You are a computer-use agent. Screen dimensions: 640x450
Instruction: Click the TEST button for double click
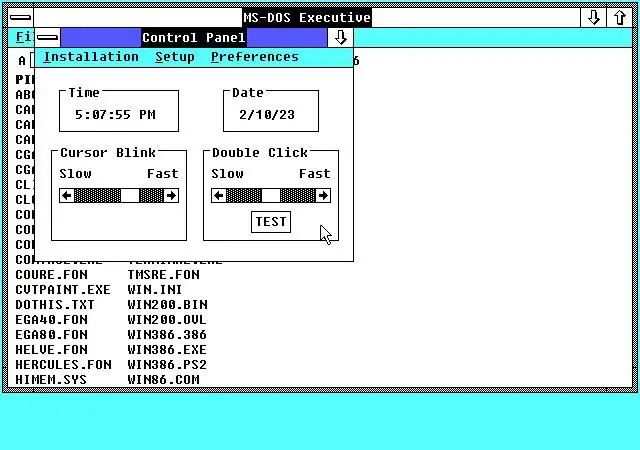tap(271, 222)
